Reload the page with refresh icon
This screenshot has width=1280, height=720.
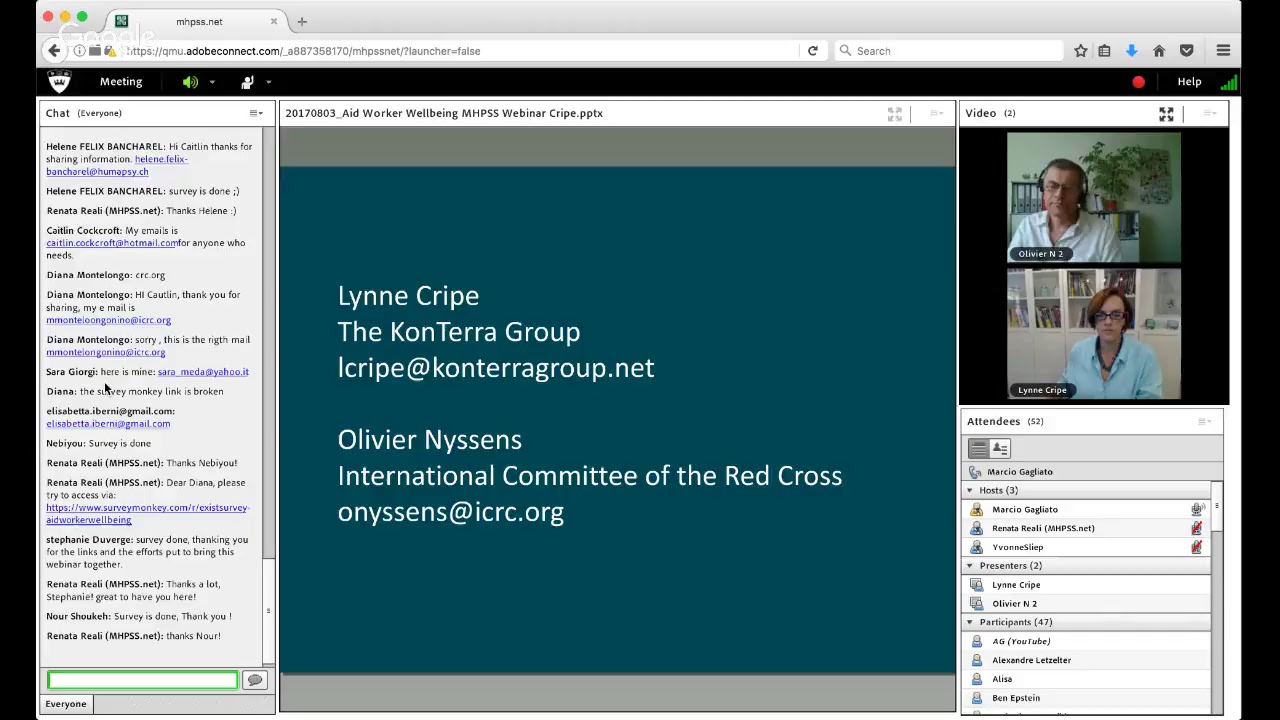pos(812,51)
